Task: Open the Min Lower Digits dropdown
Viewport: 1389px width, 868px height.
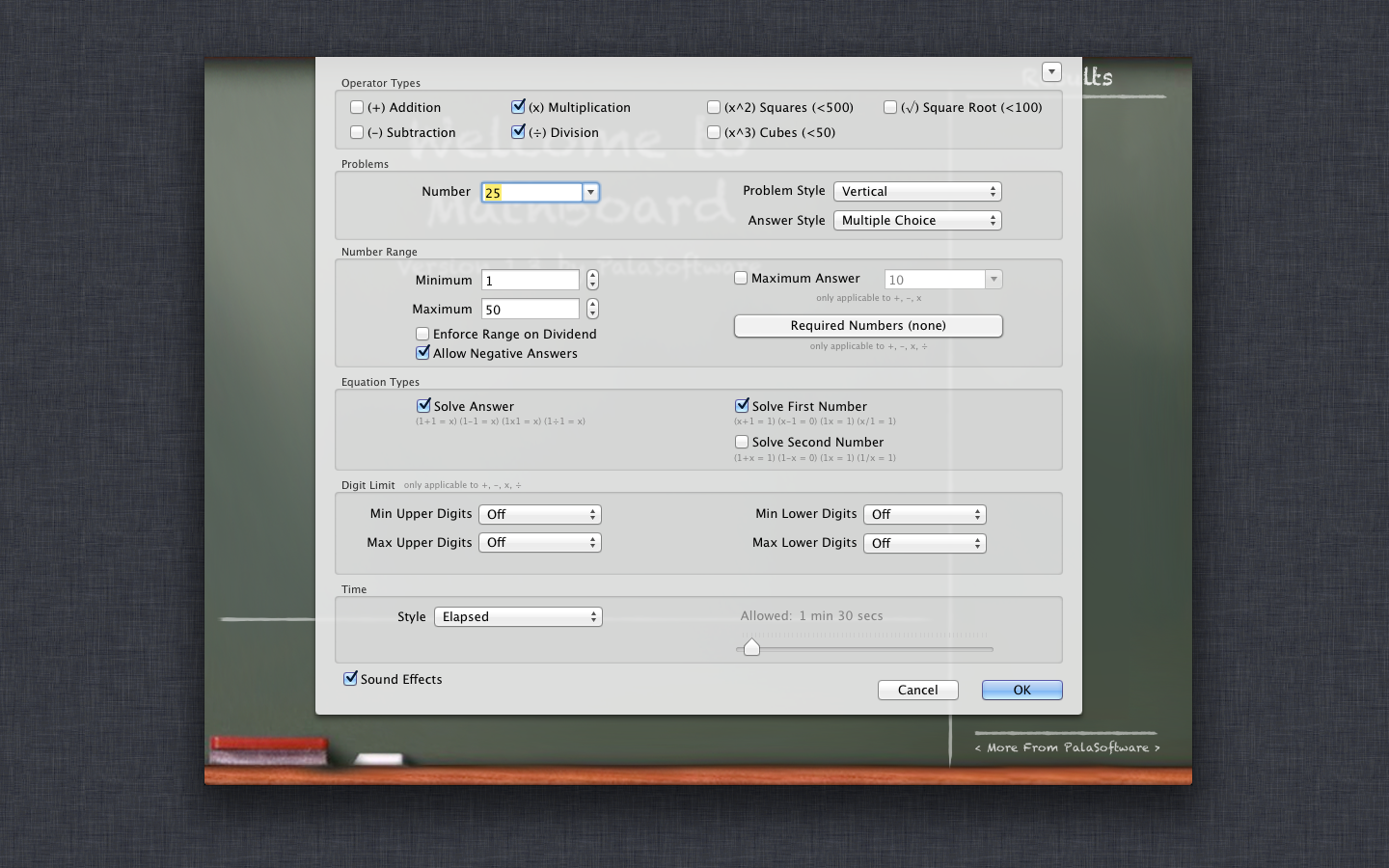Action: pyautogui.click(x=925, y=514)
